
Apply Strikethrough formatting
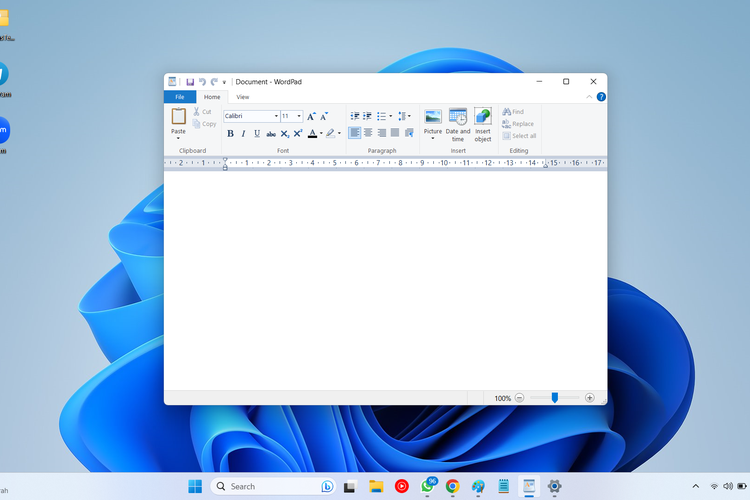coord(271,133)
